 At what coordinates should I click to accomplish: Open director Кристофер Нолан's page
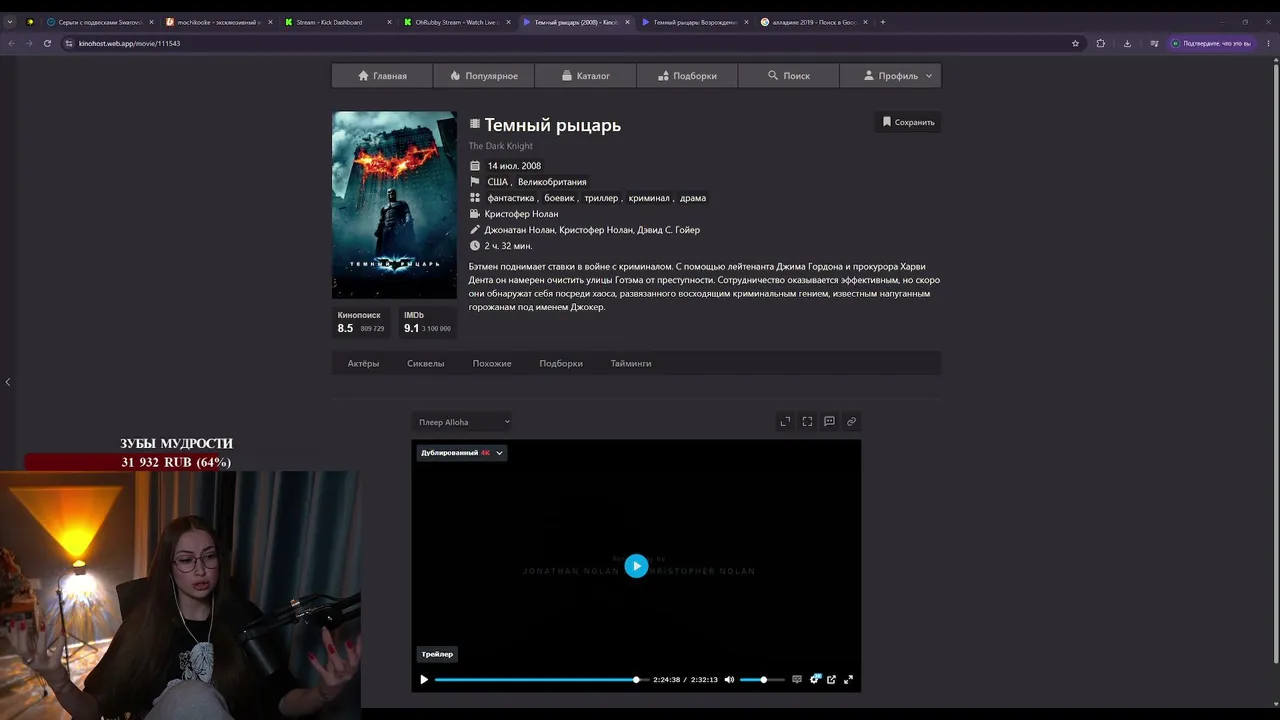[x=521, y=214]
